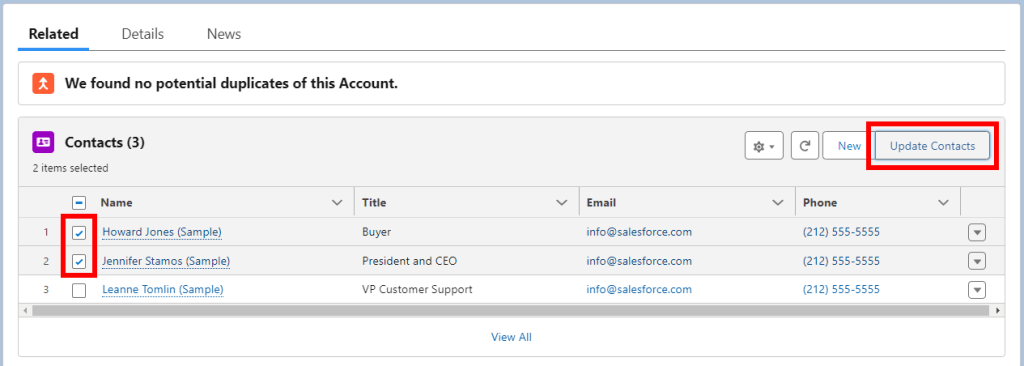Click the scrollbar's right arrow
Image resolution: width=1024 pixels, height=366 pixels.
click(x=998, y=310)
